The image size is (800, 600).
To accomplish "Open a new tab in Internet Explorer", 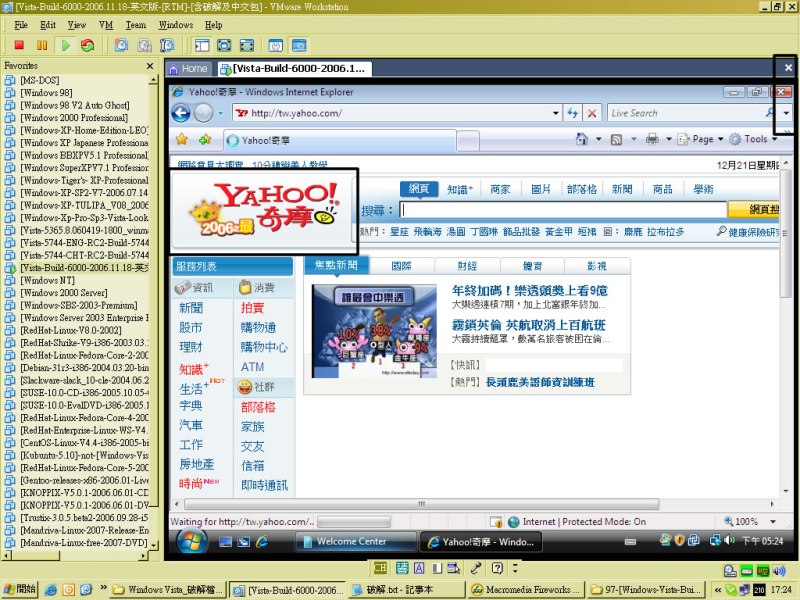I will (468, 140).
